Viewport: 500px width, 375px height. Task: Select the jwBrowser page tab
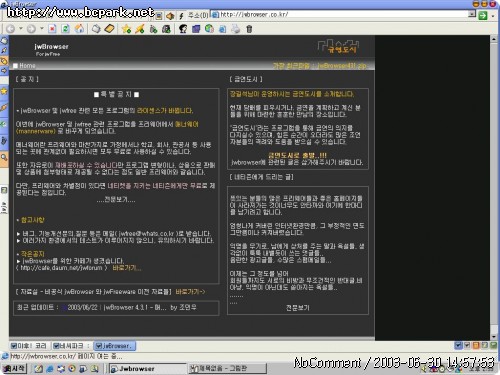[x=114, y=346]
